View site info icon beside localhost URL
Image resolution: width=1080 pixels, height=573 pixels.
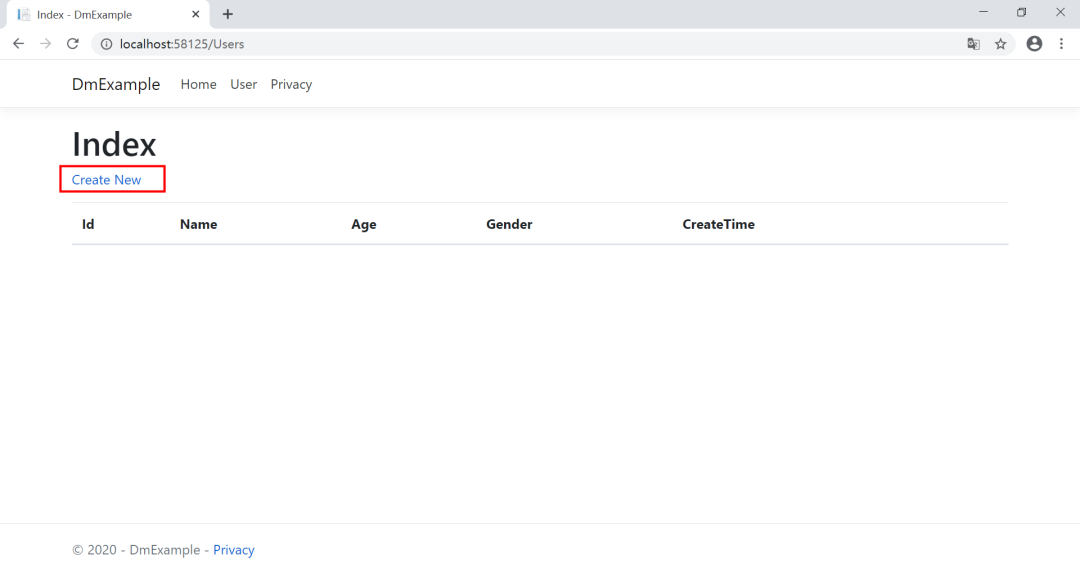tap(106, 44)
